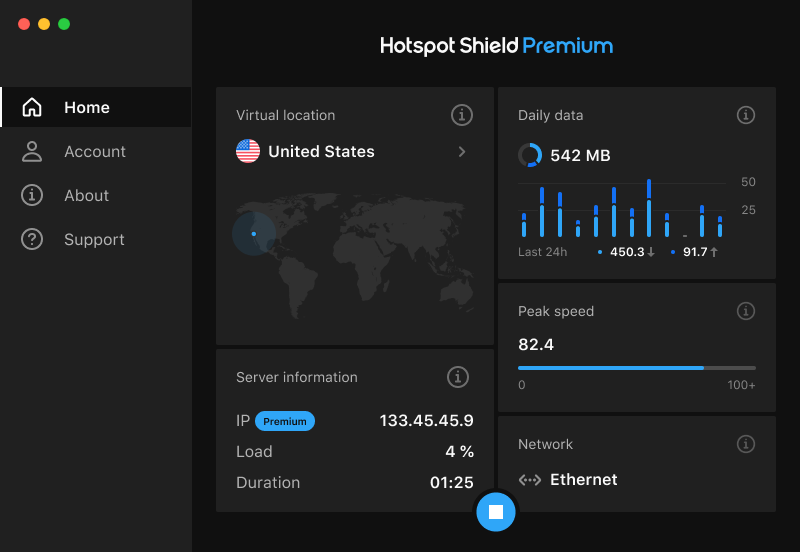Viewport: 800px width, 552px height.
Task: Close the window with red button
Action: 24,24
